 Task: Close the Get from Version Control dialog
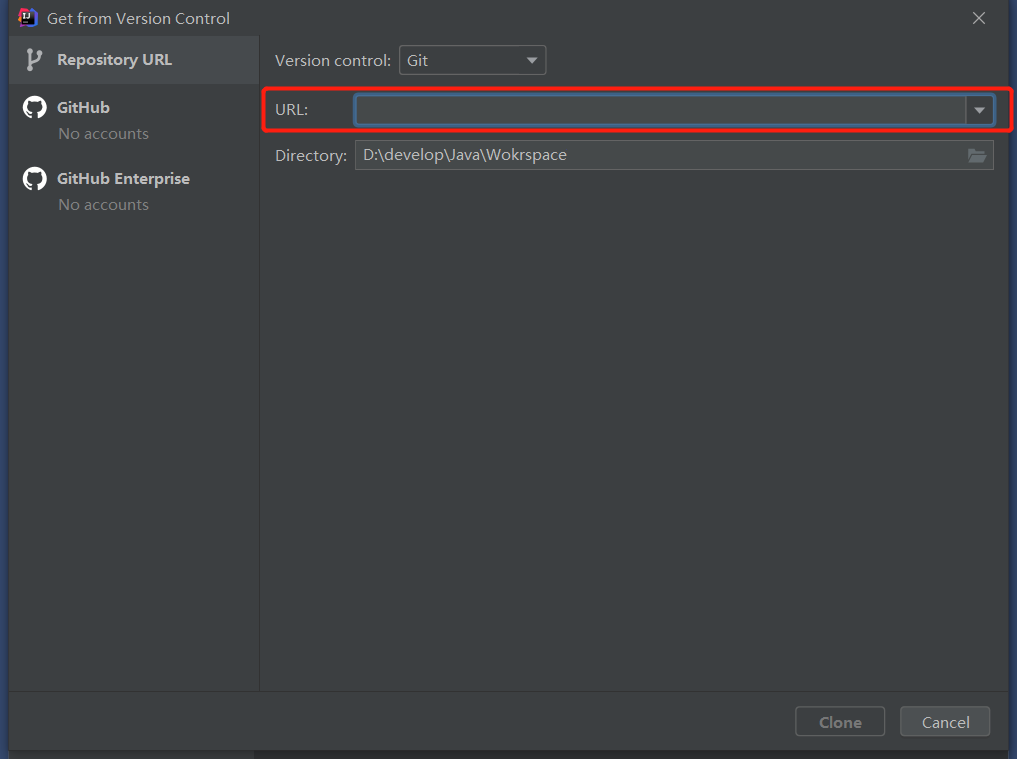point(979,18)
